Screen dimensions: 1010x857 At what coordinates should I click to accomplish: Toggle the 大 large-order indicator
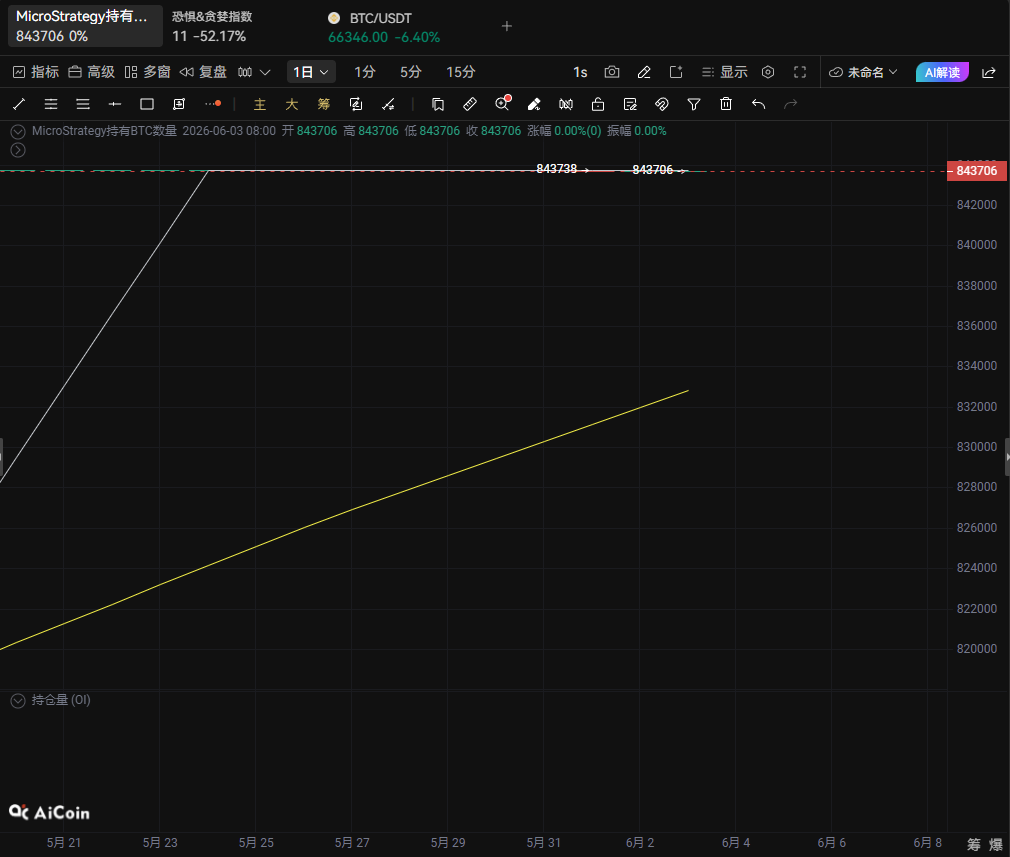[292, 104]
